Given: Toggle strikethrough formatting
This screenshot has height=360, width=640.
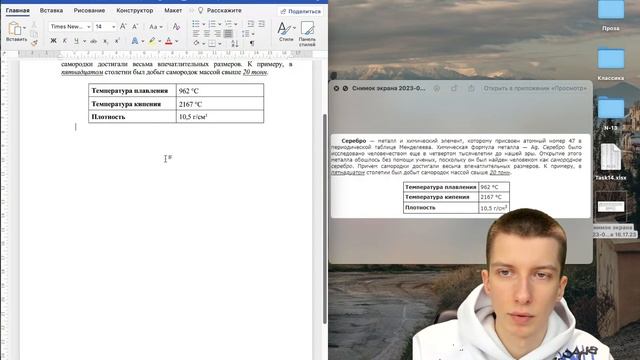Looking at the screenshot, I should click(93, 41).
